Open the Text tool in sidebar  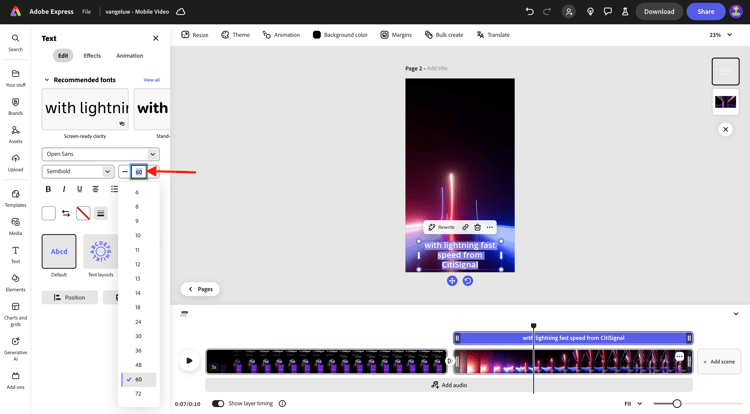(15, 254)
